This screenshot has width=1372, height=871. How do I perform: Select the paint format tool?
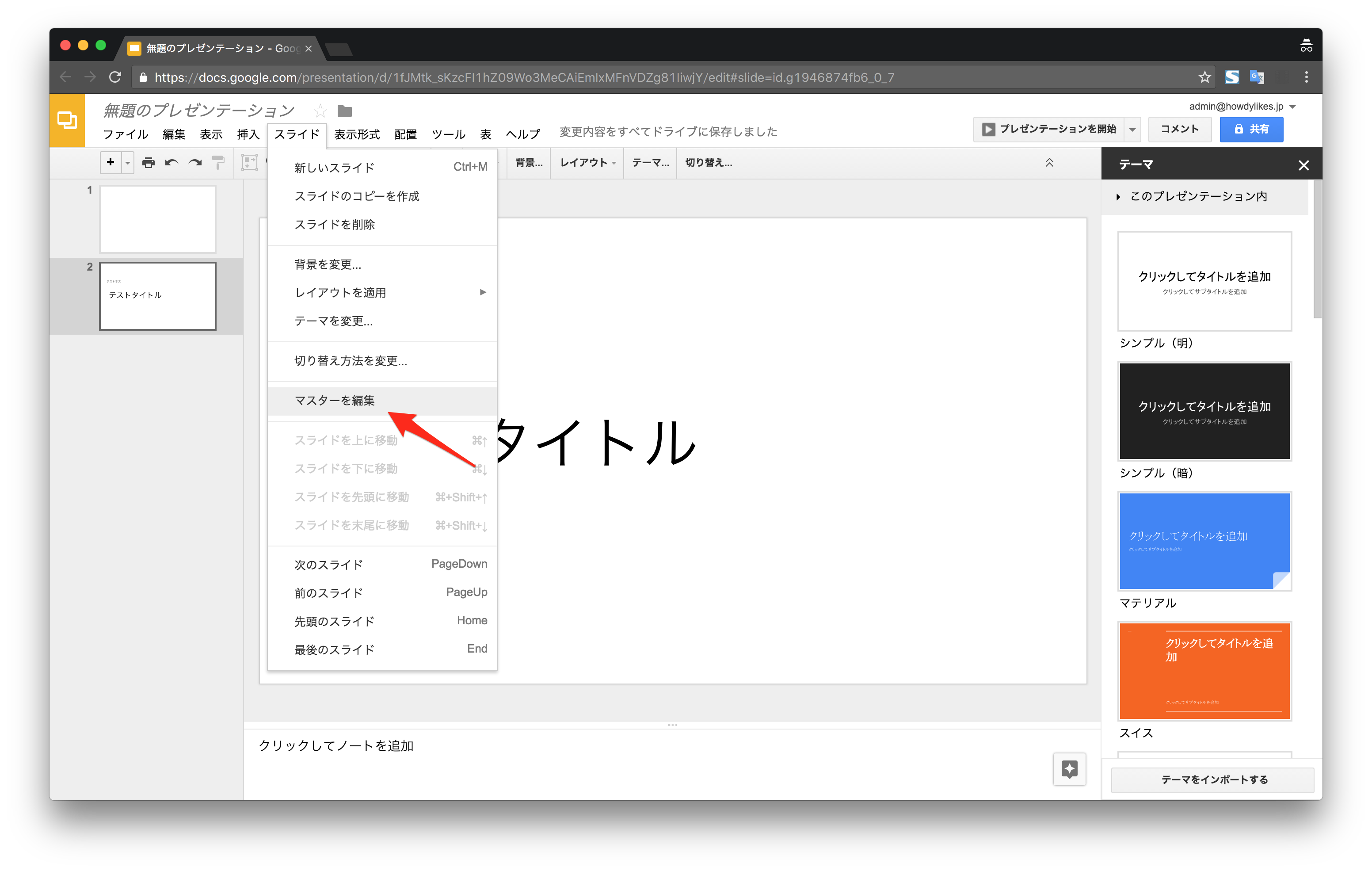(x=218, y=162)
